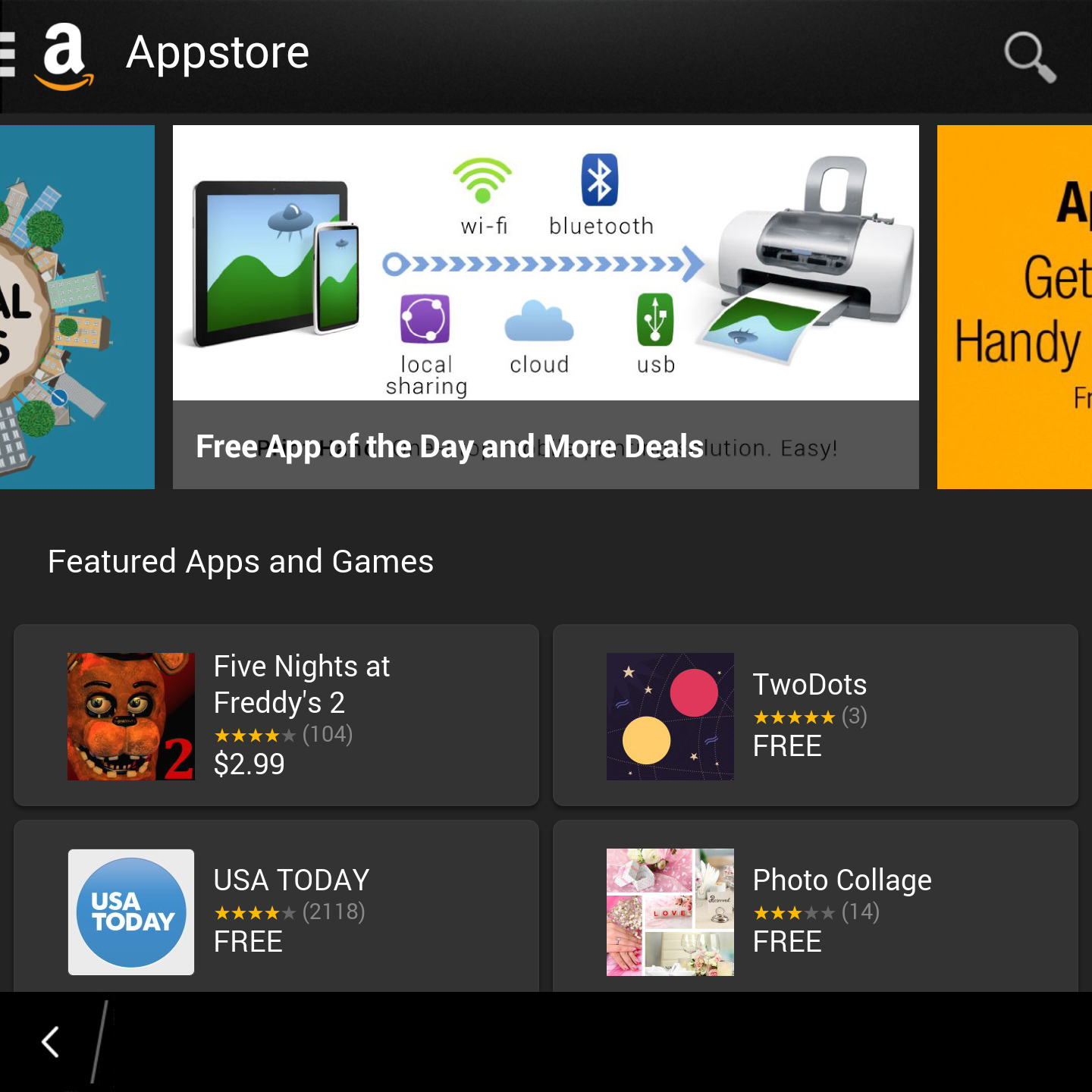1092x1092 pixels.
Task: View TwoDots star rating reviews
Action: (810, 717)
